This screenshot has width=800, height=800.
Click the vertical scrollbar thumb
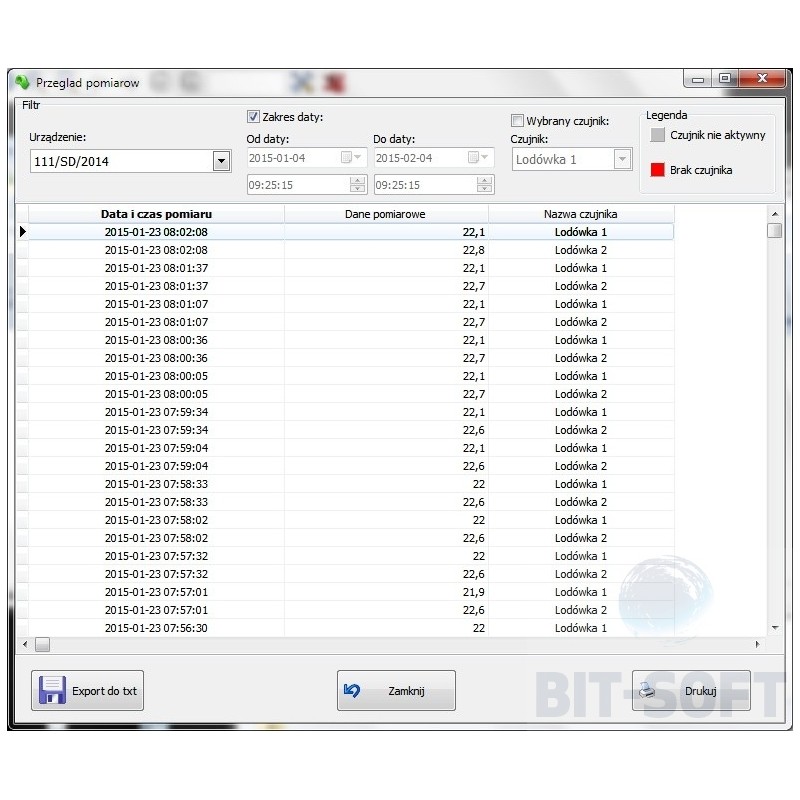click(x=774, y=231)
